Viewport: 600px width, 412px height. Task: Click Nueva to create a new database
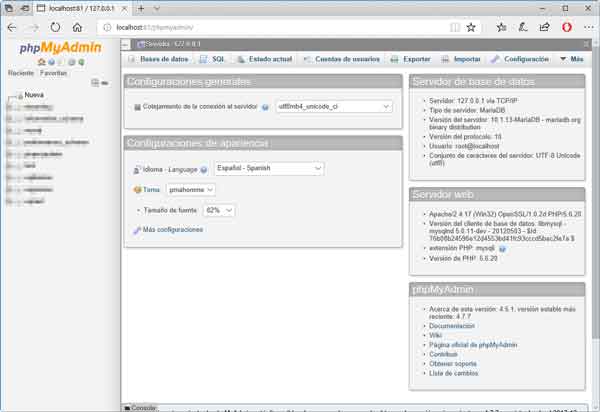click(x=34, y=95)
